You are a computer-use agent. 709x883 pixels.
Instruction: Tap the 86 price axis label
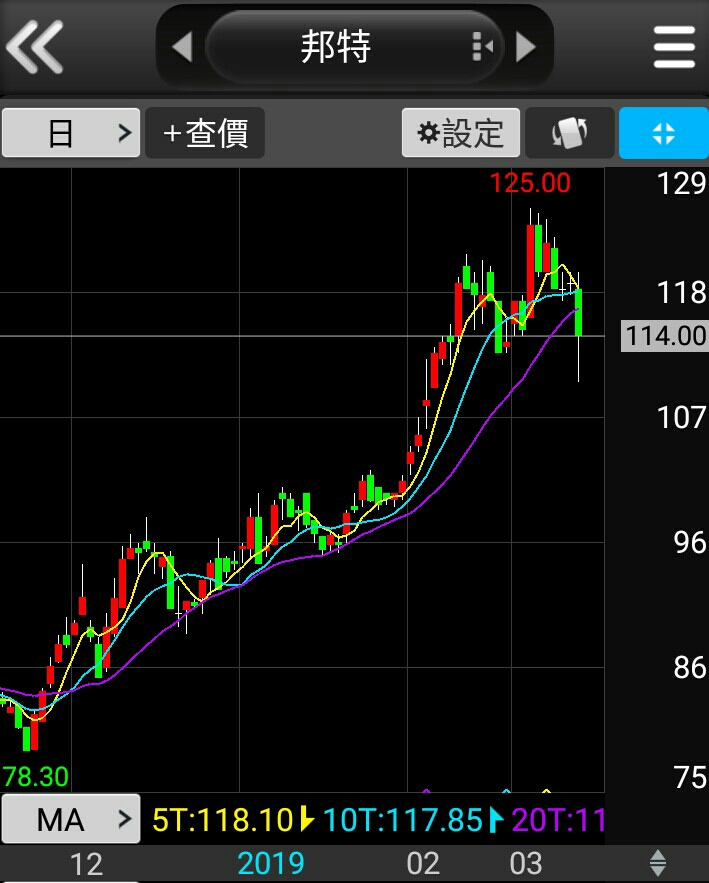tap(689, 667)
